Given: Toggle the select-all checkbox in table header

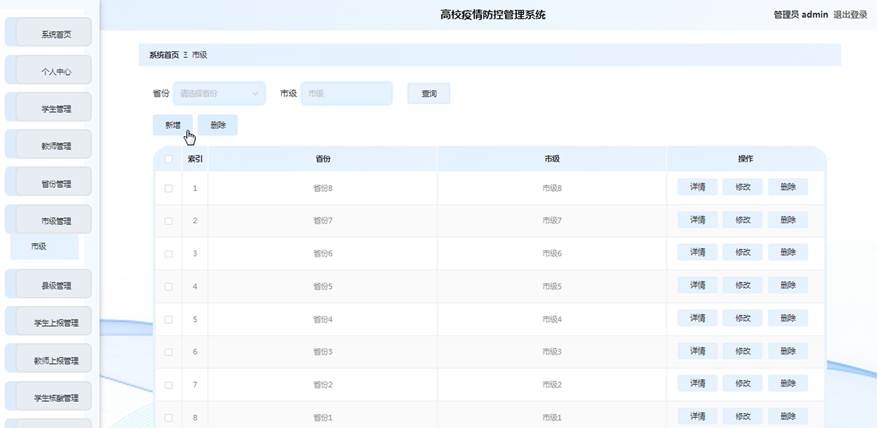Looking at the screenshot, I should tap(168, 159).
